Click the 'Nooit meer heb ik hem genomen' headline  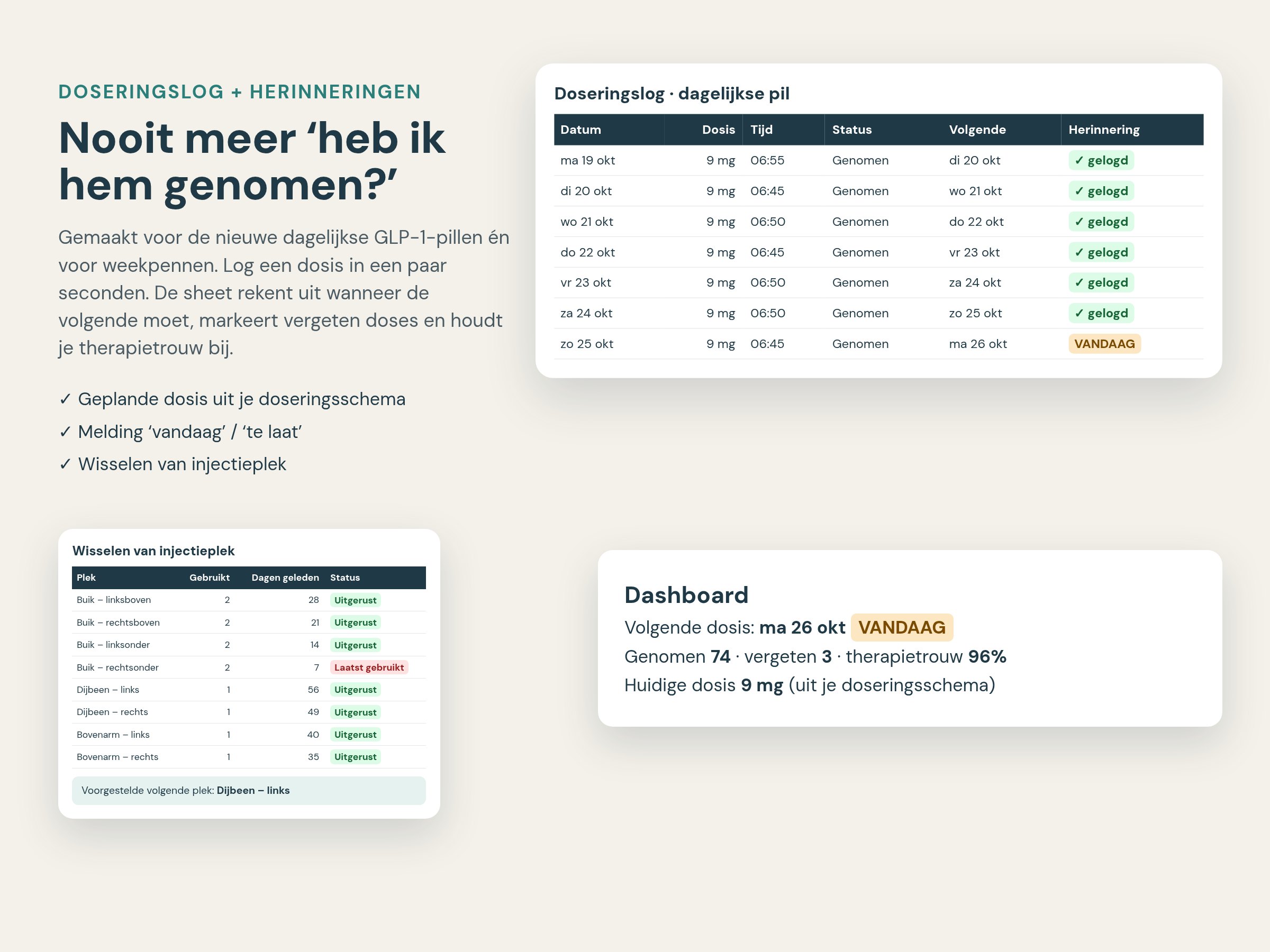(x=252, y=161)
